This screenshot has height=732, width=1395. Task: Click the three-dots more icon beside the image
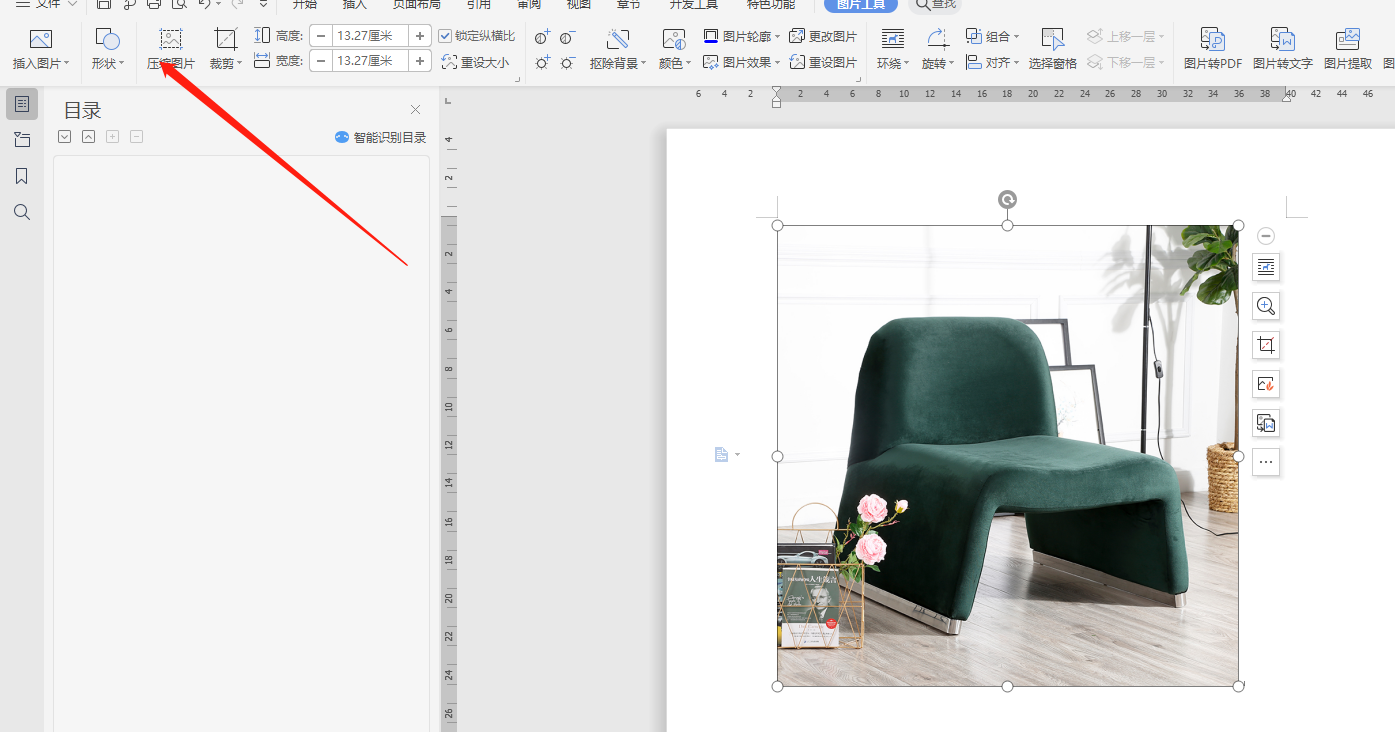tap(1266, 462)
